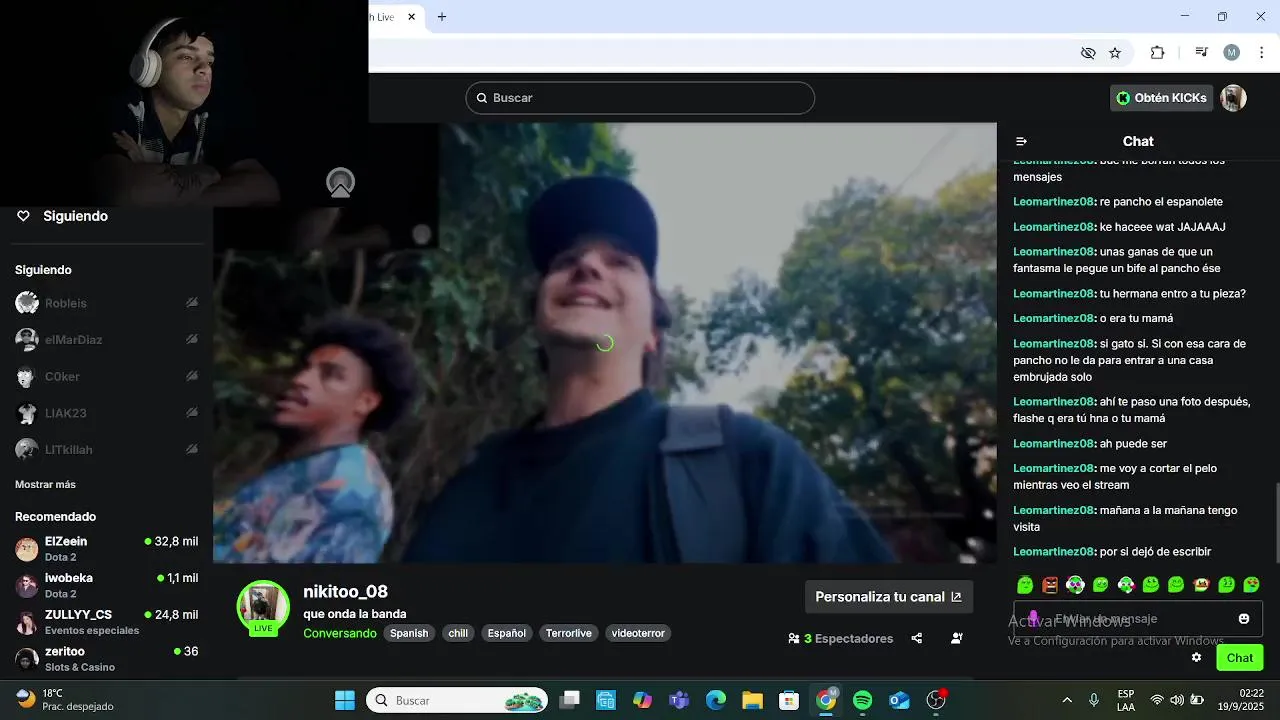Send the heart-eyes green emote
Viewport: 1280px width, 720px height.
[1251, 585]
